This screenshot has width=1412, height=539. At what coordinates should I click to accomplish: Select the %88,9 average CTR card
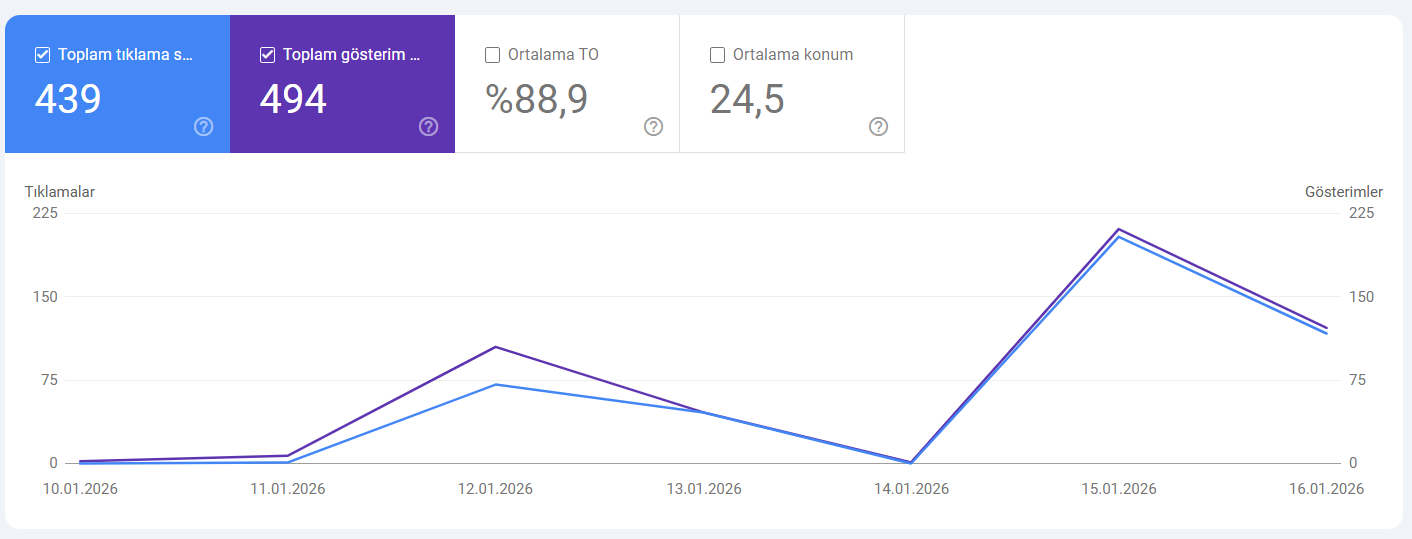click(x=567, y=84)
